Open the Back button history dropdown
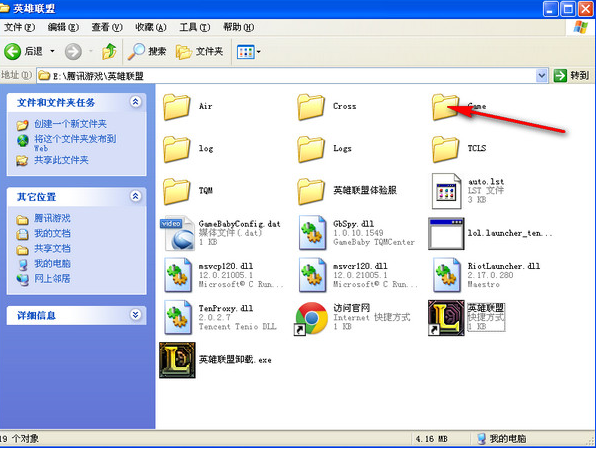 point(53,51)
